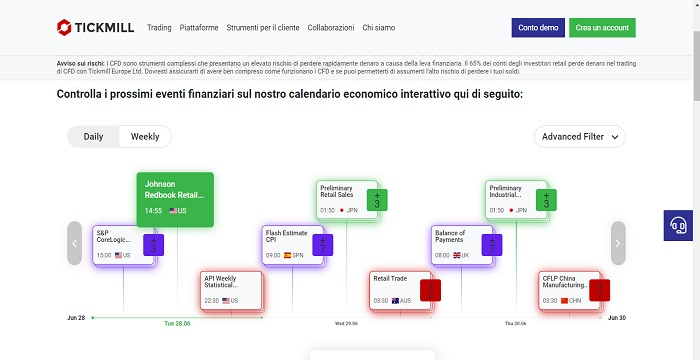Click the Australia flag on Retail Trade
This screenshot has height=360, width=700.
tap(395, 301)
